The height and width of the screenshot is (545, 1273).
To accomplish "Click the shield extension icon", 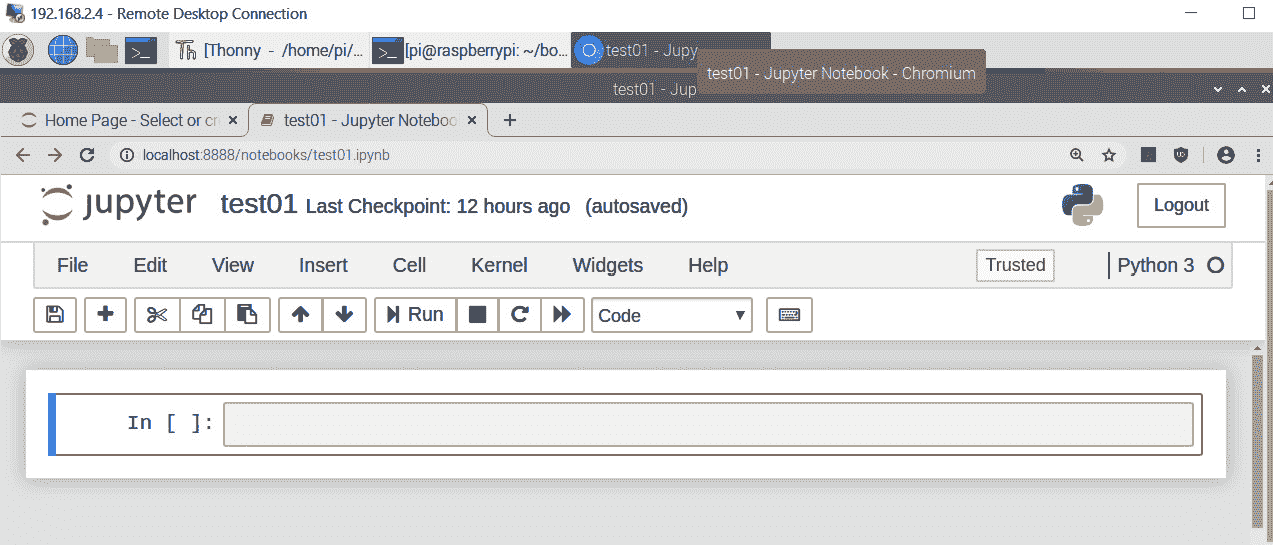I will point(1181,155).
